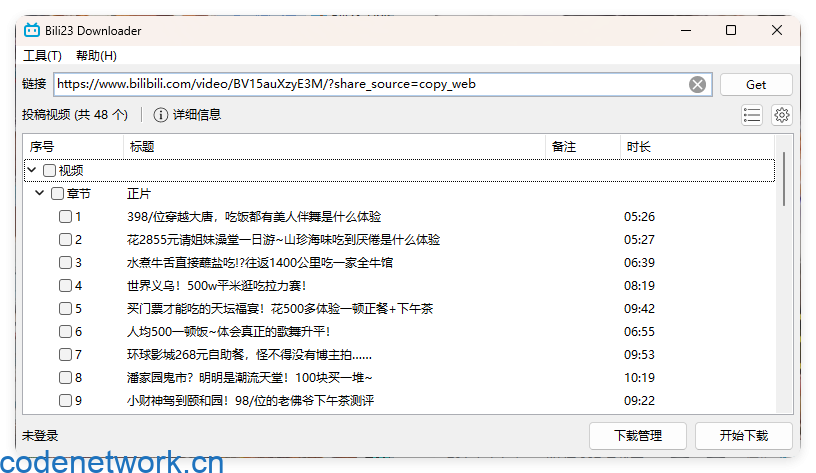The image size is (816, 473).
Task: Click duration value 06:39
Action: (640, 262)
